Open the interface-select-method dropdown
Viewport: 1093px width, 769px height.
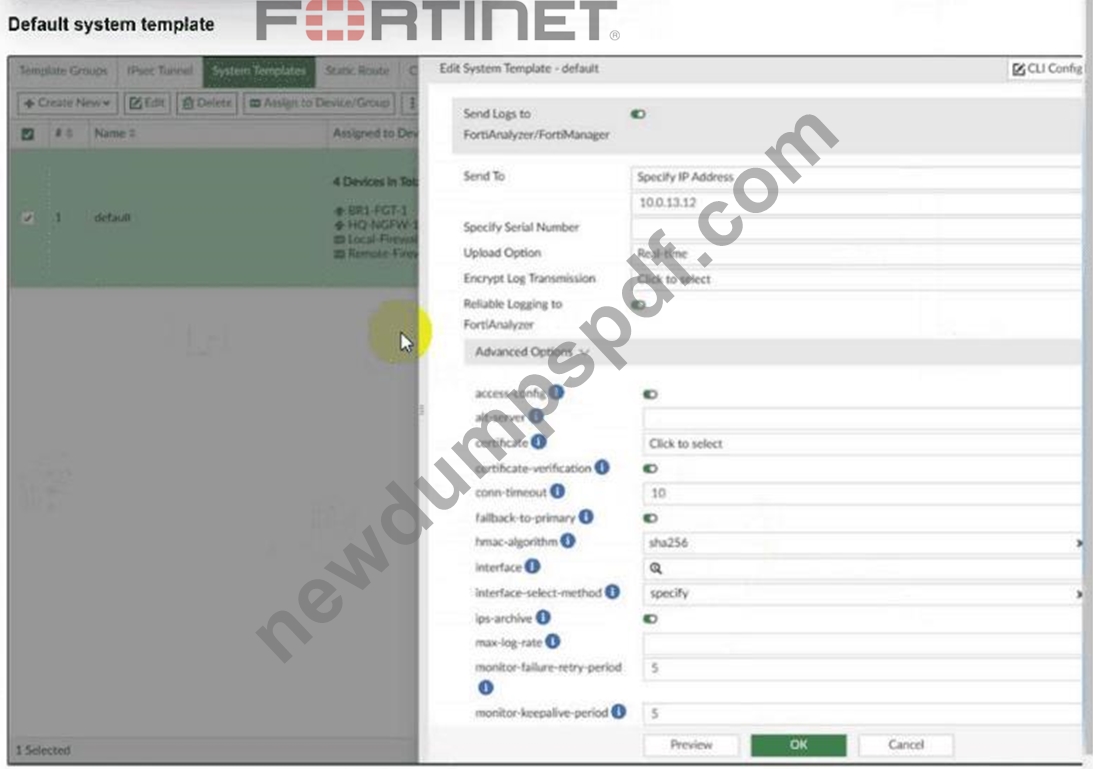pos(864,593)
